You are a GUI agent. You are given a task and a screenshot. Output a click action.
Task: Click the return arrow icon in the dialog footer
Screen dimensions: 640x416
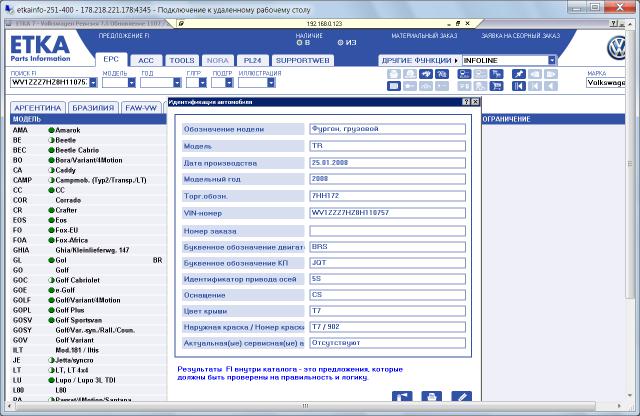402,396
